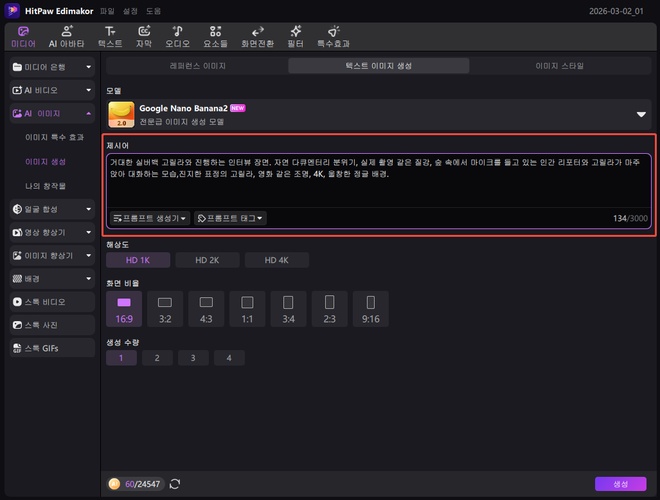The image size is (660, 500).
Task: Set generation quantity to 1
Action: 121,358
